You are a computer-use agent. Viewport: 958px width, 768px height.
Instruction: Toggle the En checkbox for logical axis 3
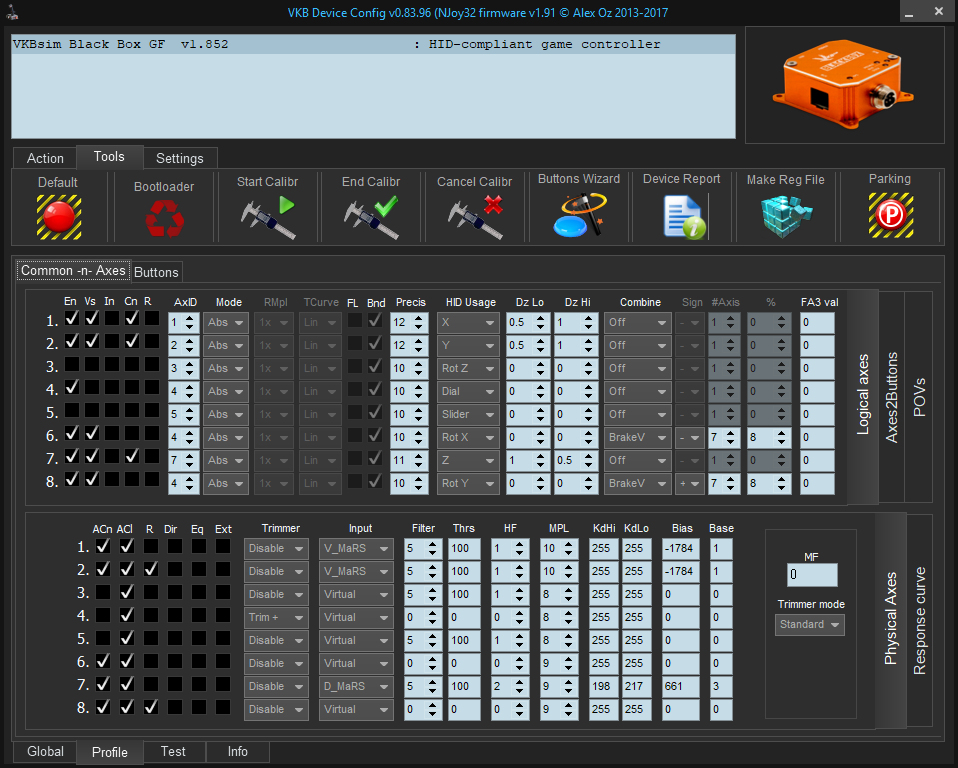tap(71, 365)
